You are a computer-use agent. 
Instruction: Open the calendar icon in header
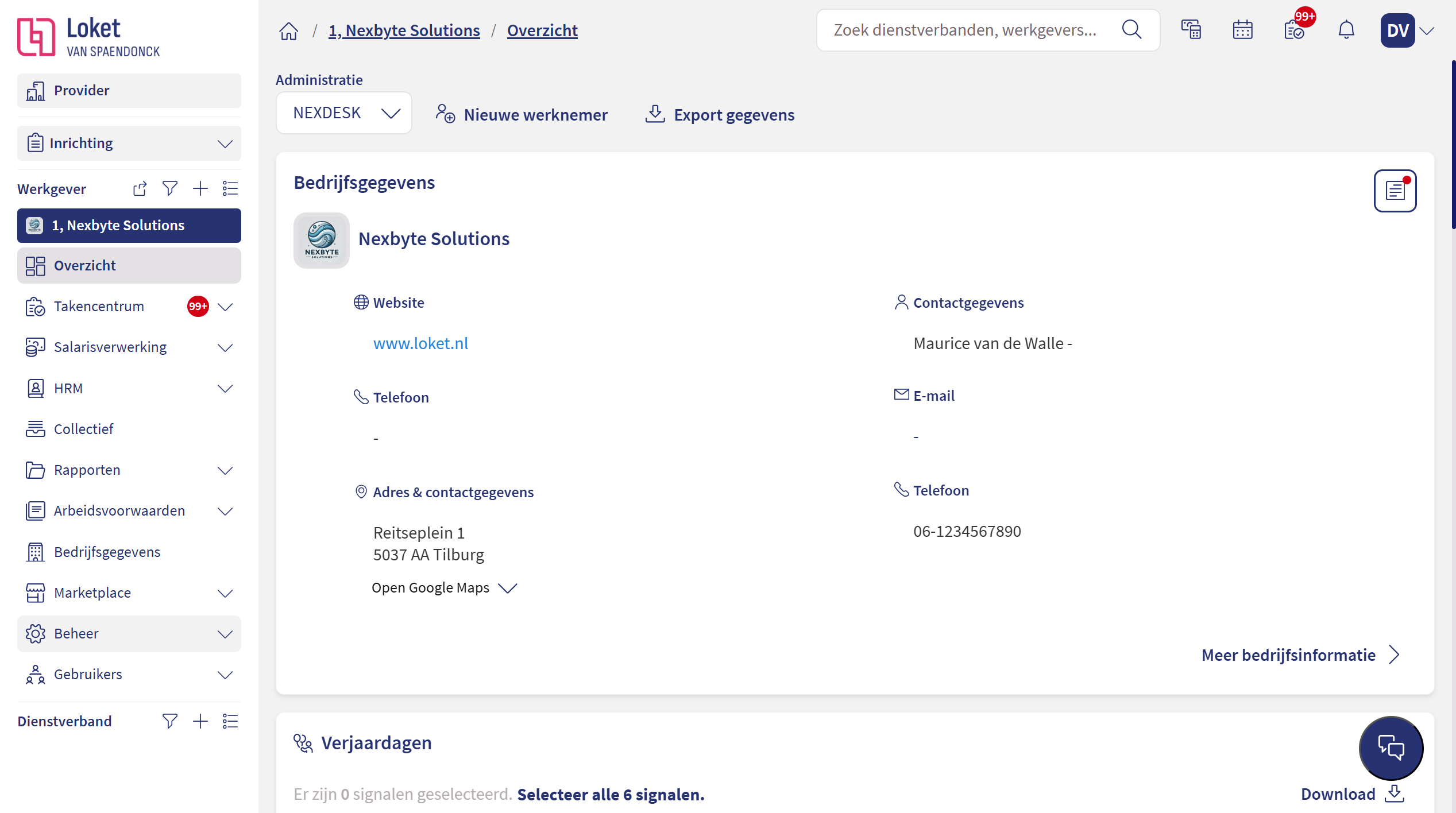pyautogui.click(x=1242, y=30)
